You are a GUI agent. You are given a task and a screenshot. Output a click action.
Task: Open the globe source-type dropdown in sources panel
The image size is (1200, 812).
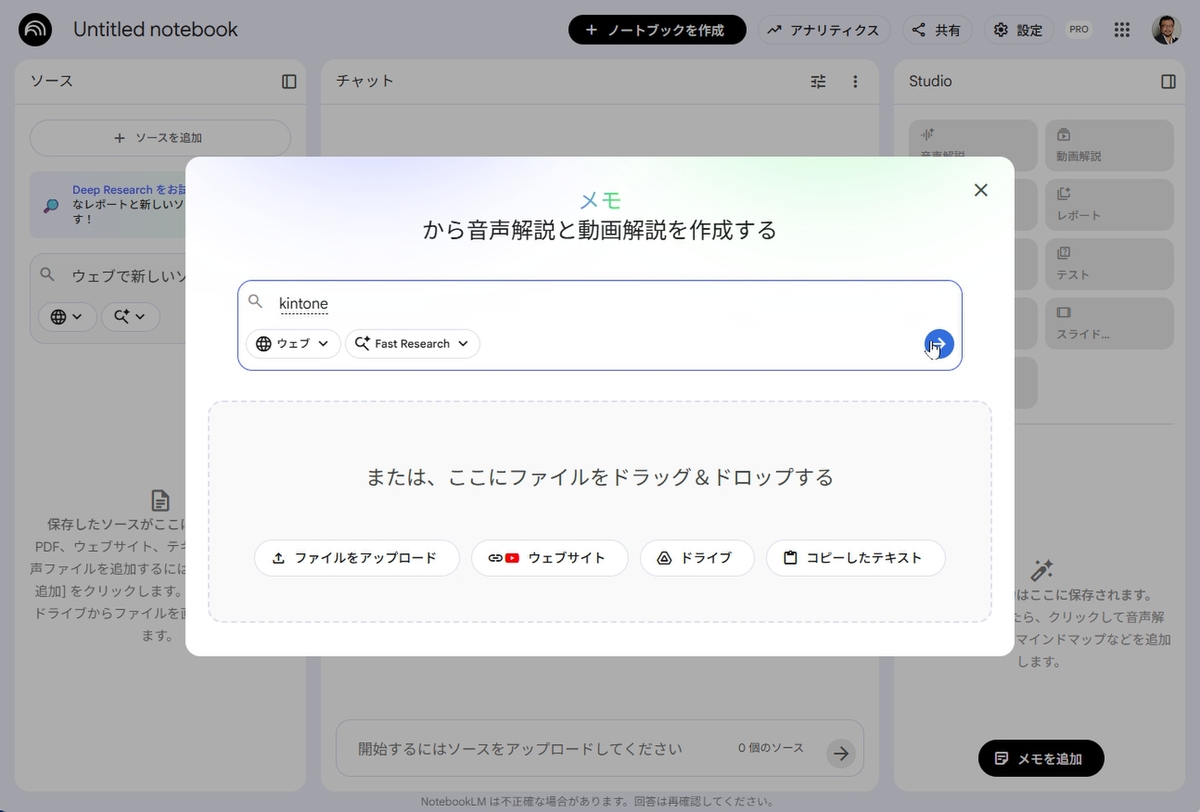point(67,316)
